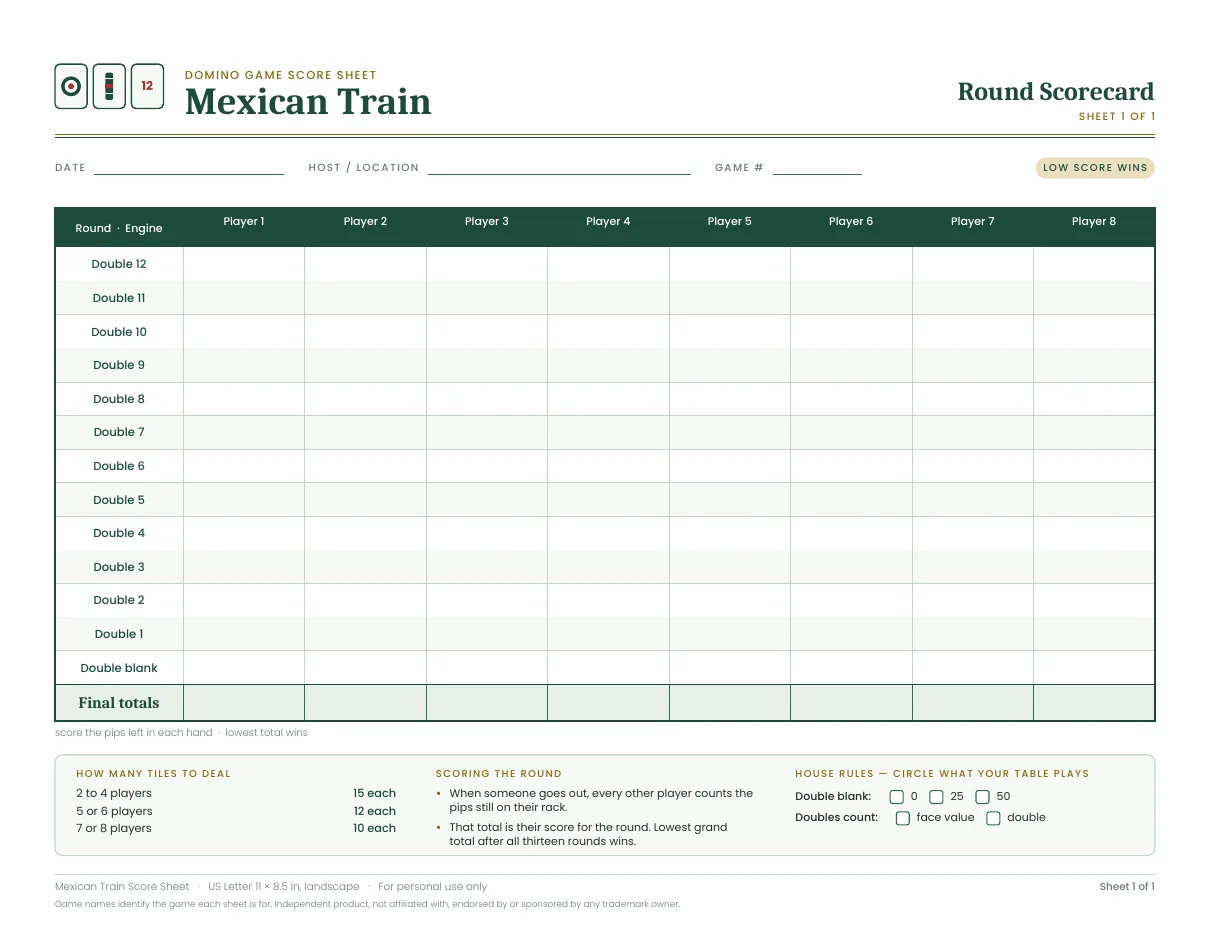The height and width of the screenshot is (935, 1210).
Task: Click the Double 10 row label
Action: [119, 332]
